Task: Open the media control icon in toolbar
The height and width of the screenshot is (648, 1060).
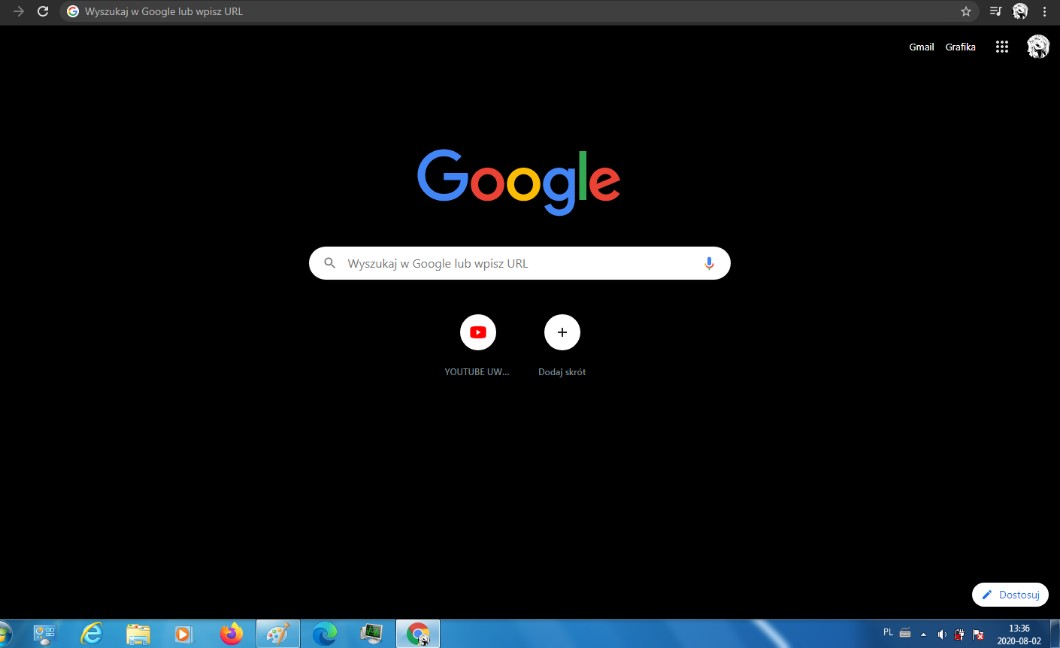Action: pos(995,11)
